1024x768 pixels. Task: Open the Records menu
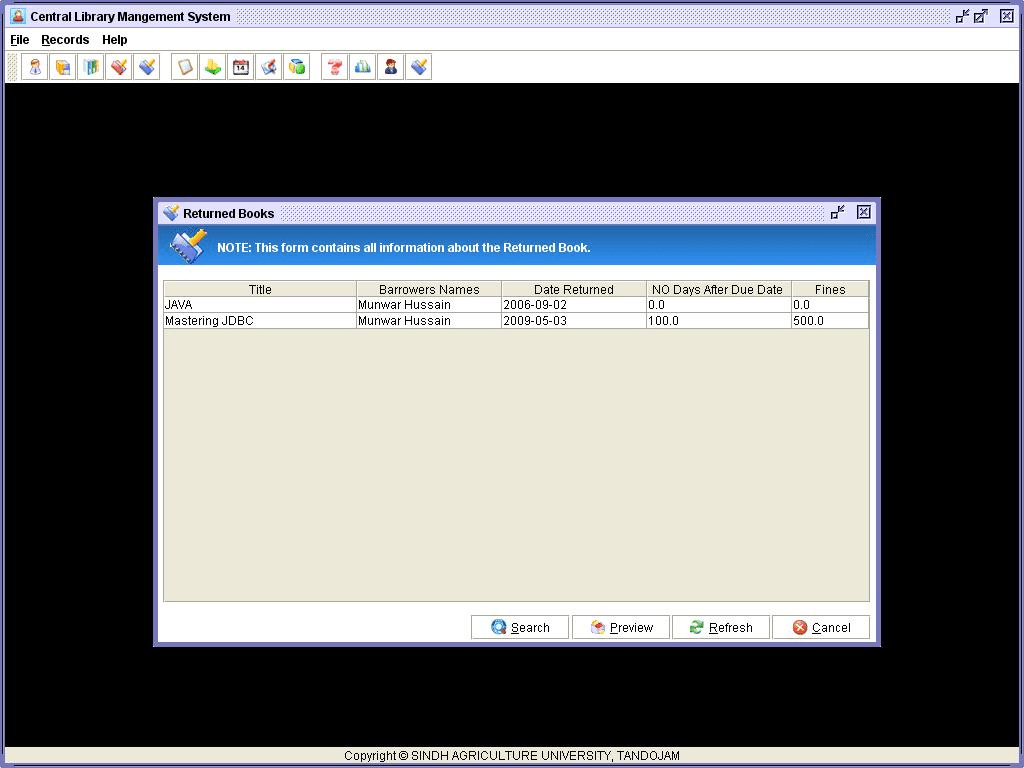[65, 40]
